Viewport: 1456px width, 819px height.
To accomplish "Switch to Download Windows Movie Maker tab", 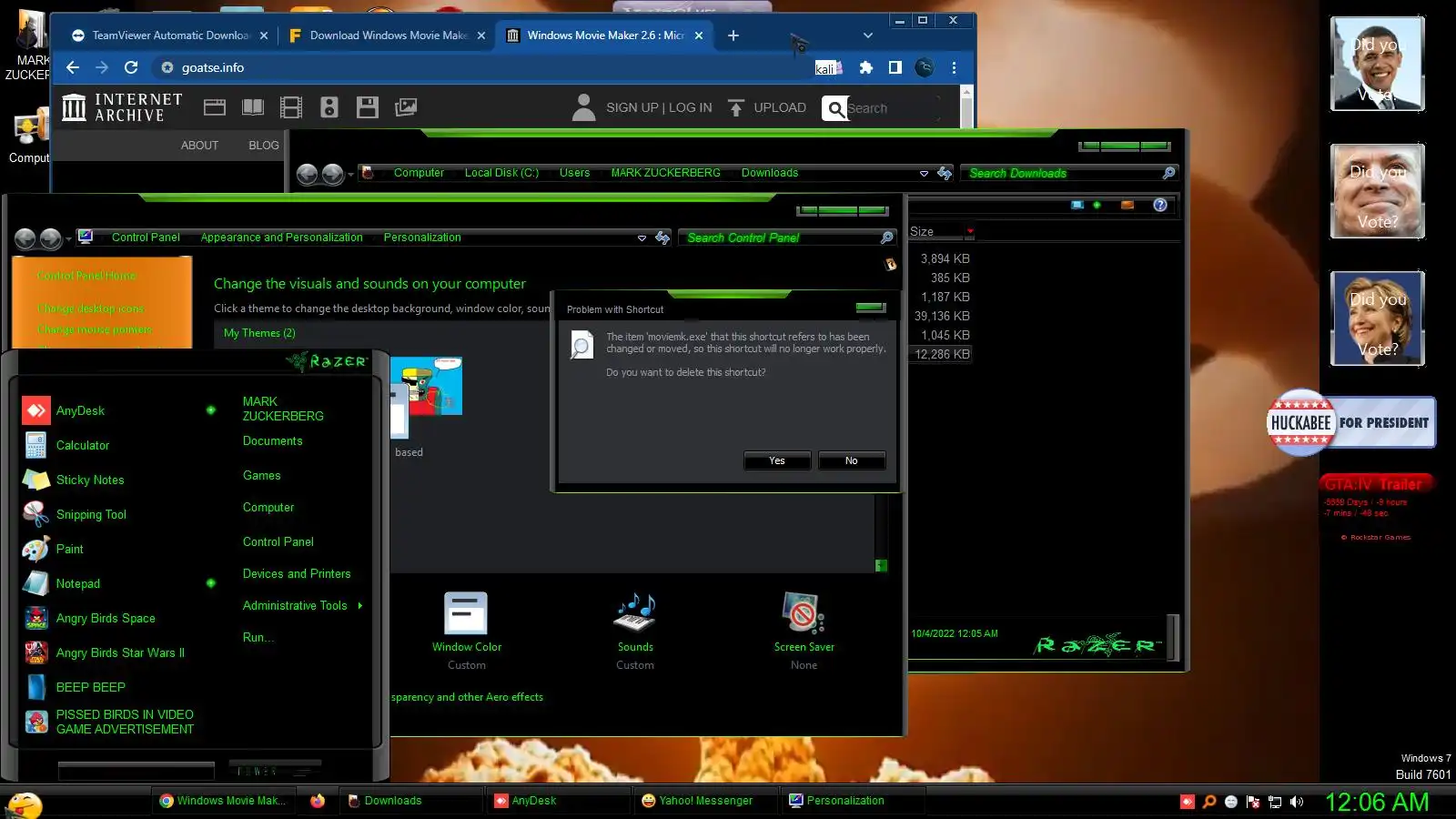I will (388, 35).
